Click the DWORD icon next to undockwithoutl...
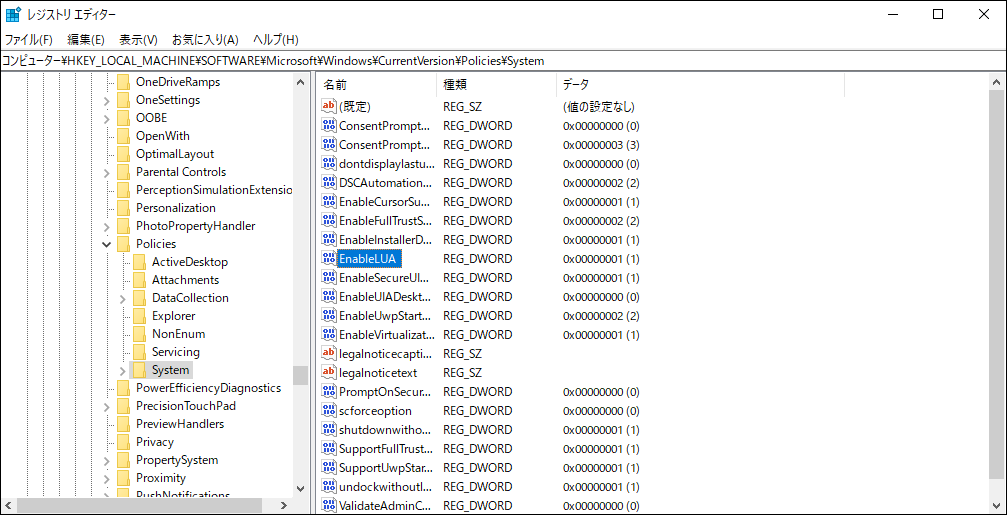 (x=329, y=486)
